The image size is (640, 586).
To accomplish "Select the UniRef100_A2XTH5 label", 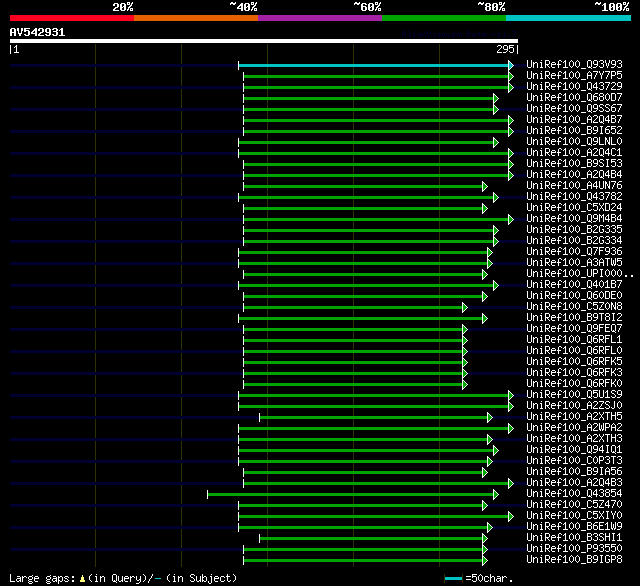I will 574,417.
